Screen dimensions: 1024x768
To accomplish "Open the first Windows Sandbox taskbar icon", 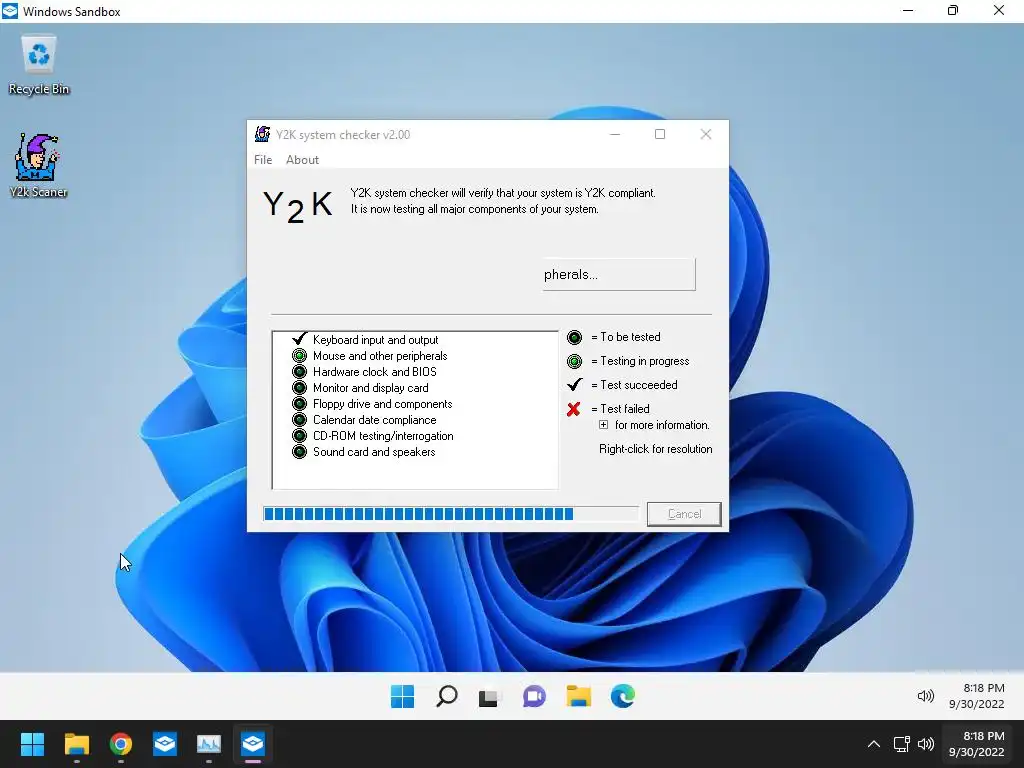I will [165, 744].
